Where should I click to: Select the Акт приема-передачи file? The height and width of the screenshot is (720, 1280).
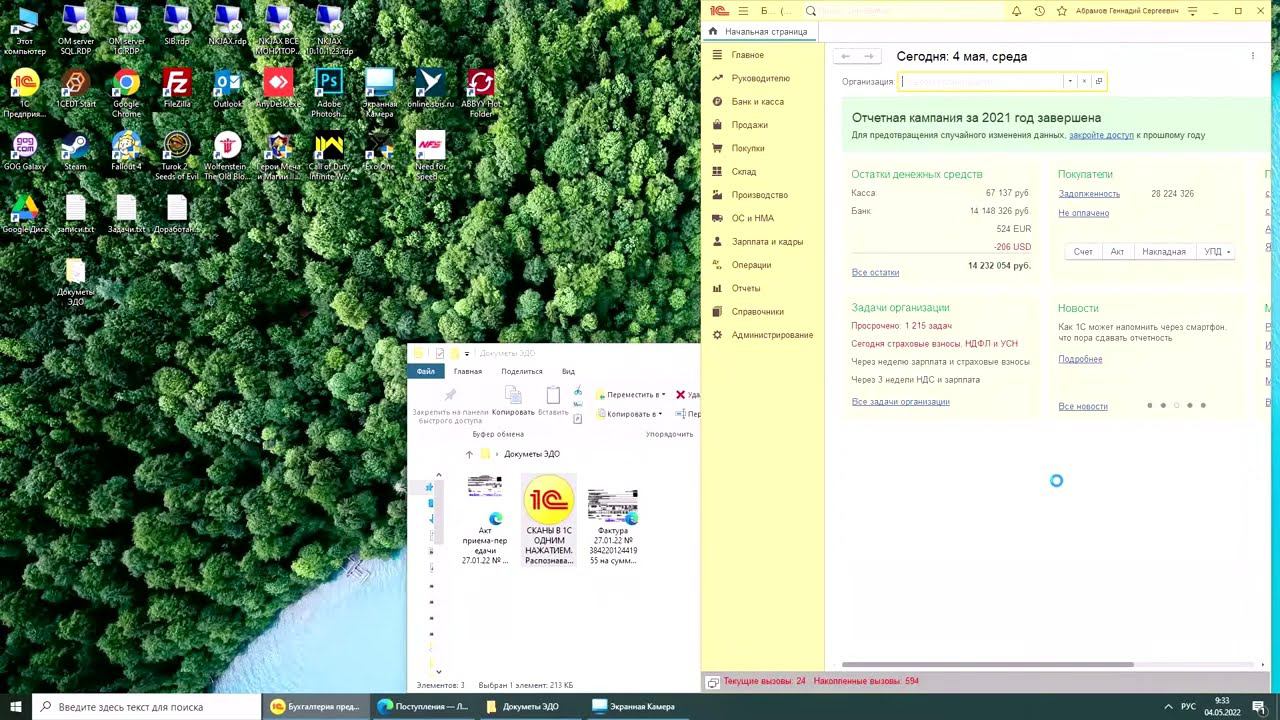[x=485, y=520]
